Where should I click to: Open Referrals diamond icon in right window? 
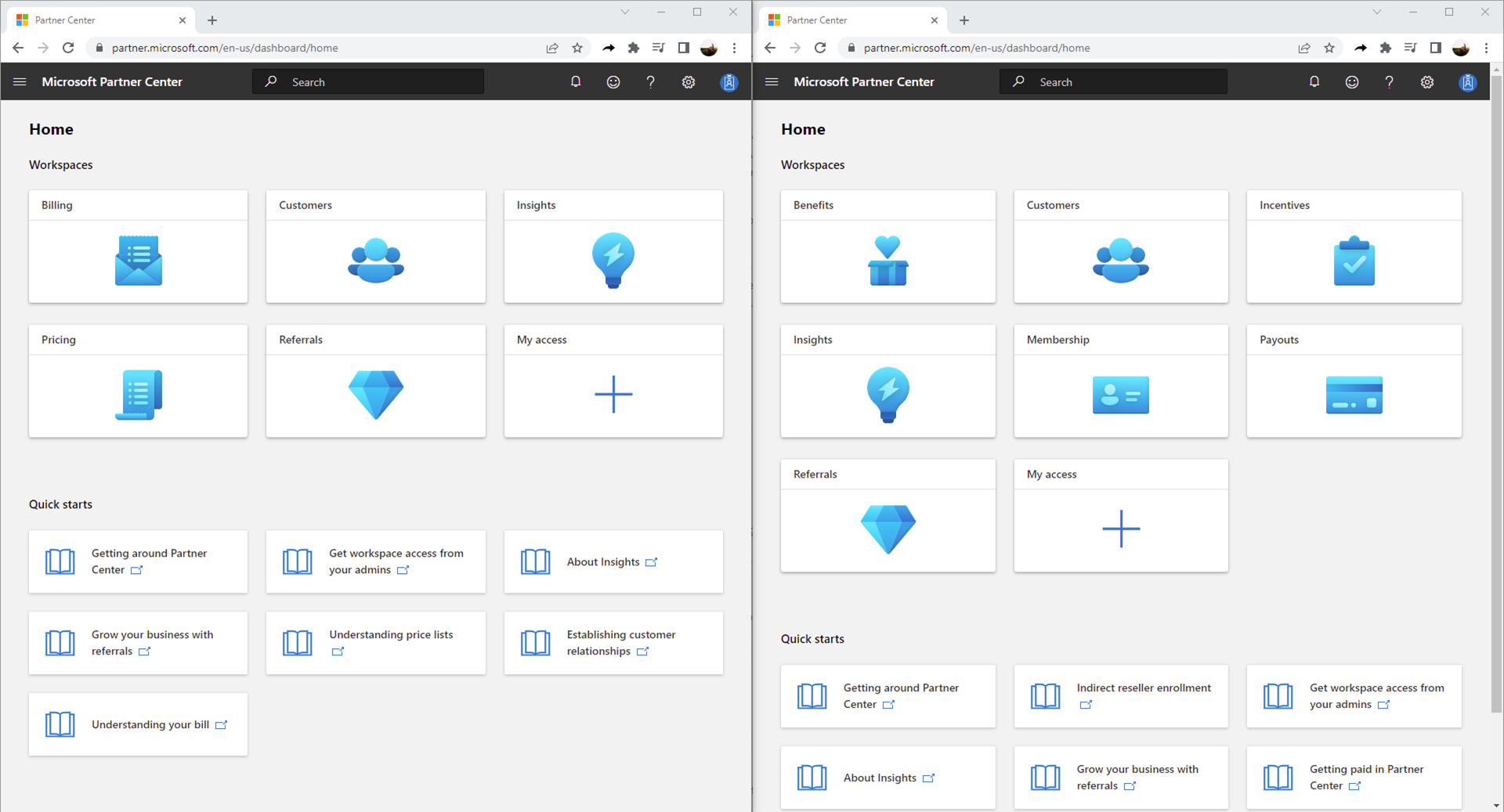(888, 529)
